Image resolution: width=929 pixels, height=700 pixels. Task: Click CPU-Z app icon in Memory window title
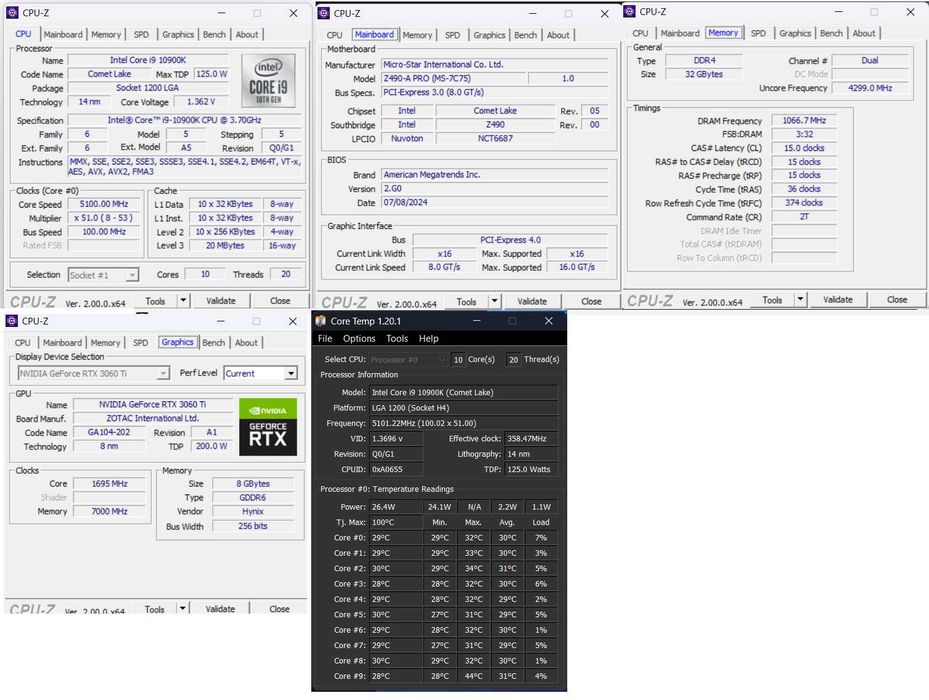click(x=629, y=11)
